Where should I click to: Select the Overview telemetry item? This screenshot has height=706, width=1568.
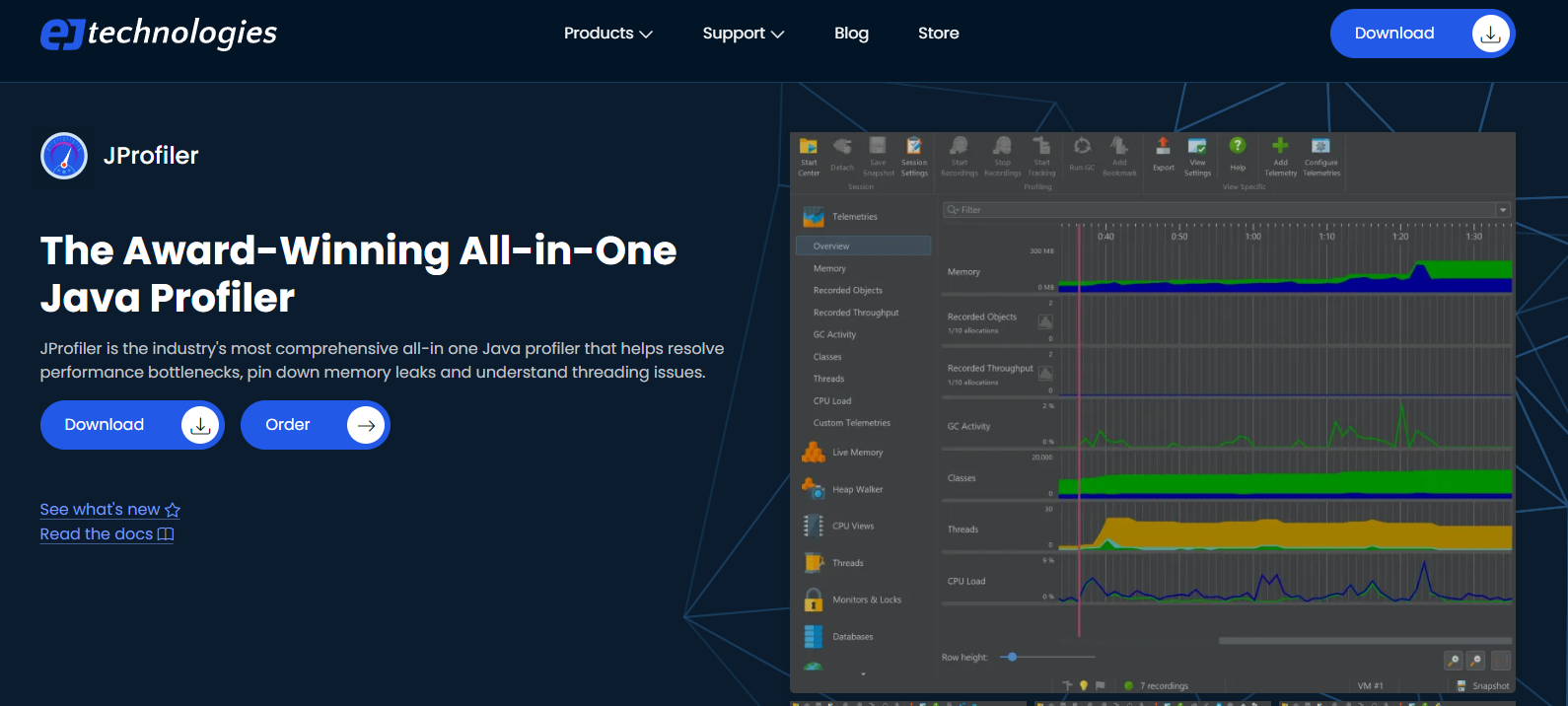pyautogui.click(x=863, y=247)
